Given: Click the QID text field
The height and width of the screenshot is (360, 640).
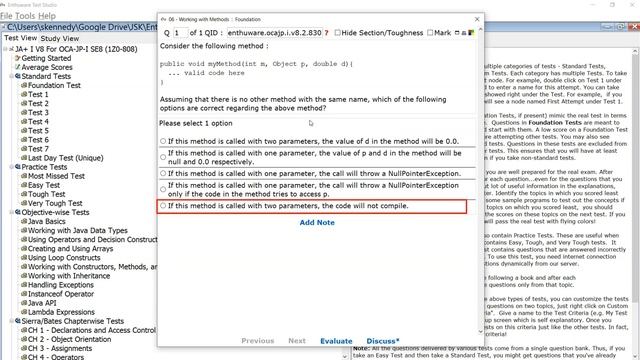Looking at the screenshot, I should point(275,33).
